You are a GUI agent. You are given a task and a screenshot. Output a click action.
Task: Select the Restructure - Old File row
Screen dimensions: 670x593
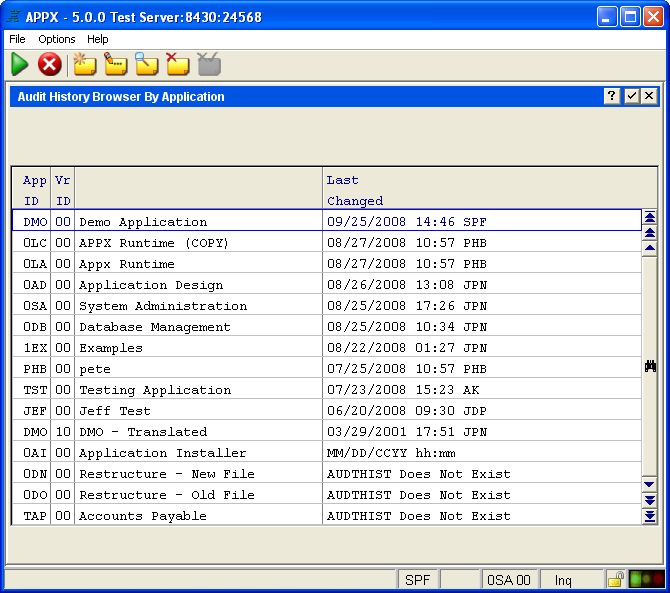(x=327, y=494)
